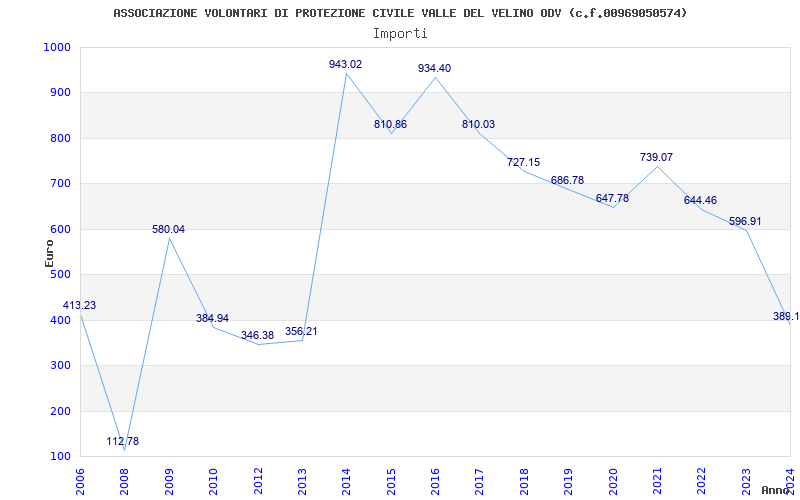Click the 'Importi' chart subtitle
The width and height of the screenshot is (800, 500).
pyautogui.click(x=400, y=34)
